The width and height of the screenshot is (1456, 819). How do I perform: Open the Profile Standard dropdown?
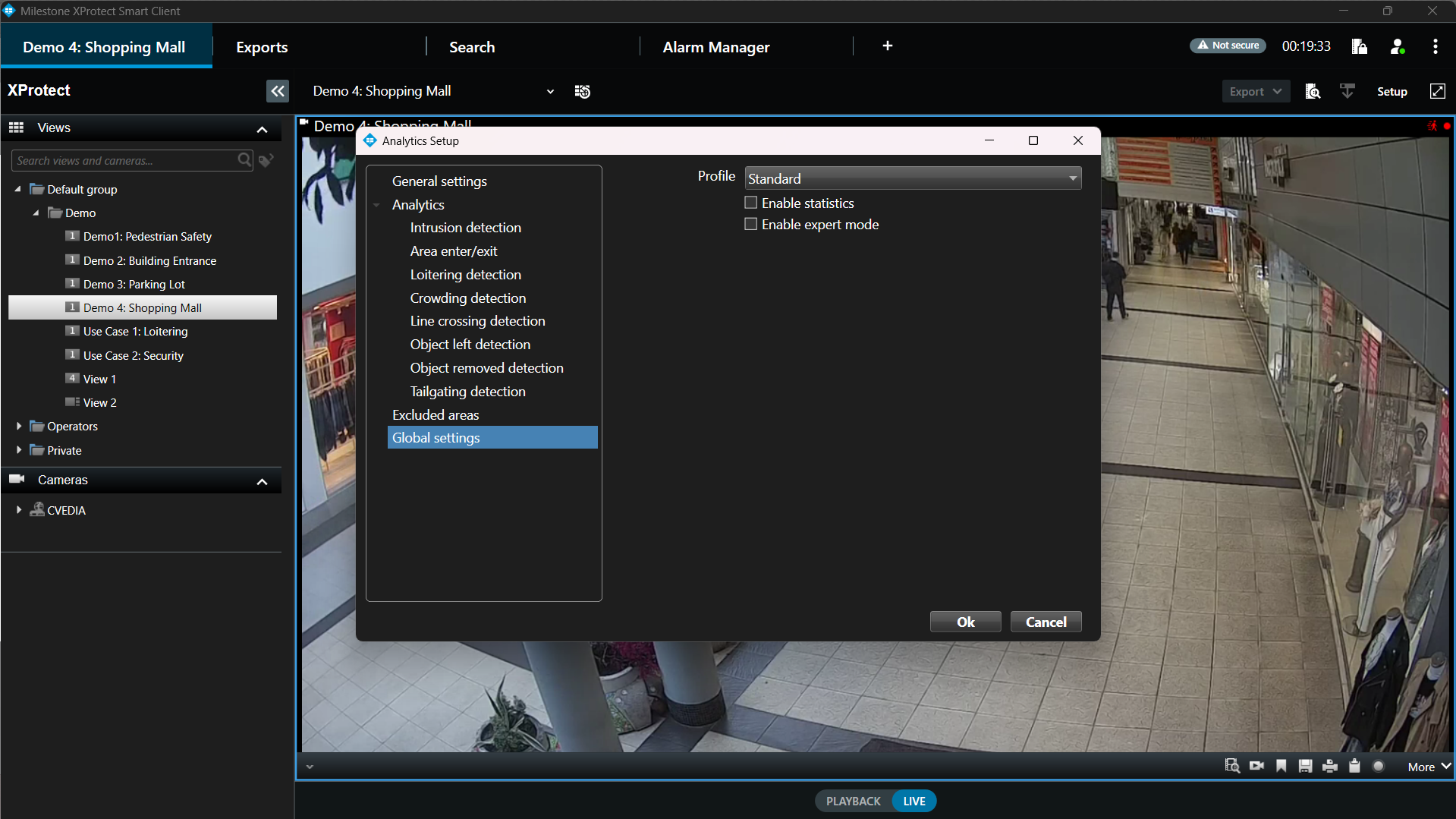click(x=913, y=178)
